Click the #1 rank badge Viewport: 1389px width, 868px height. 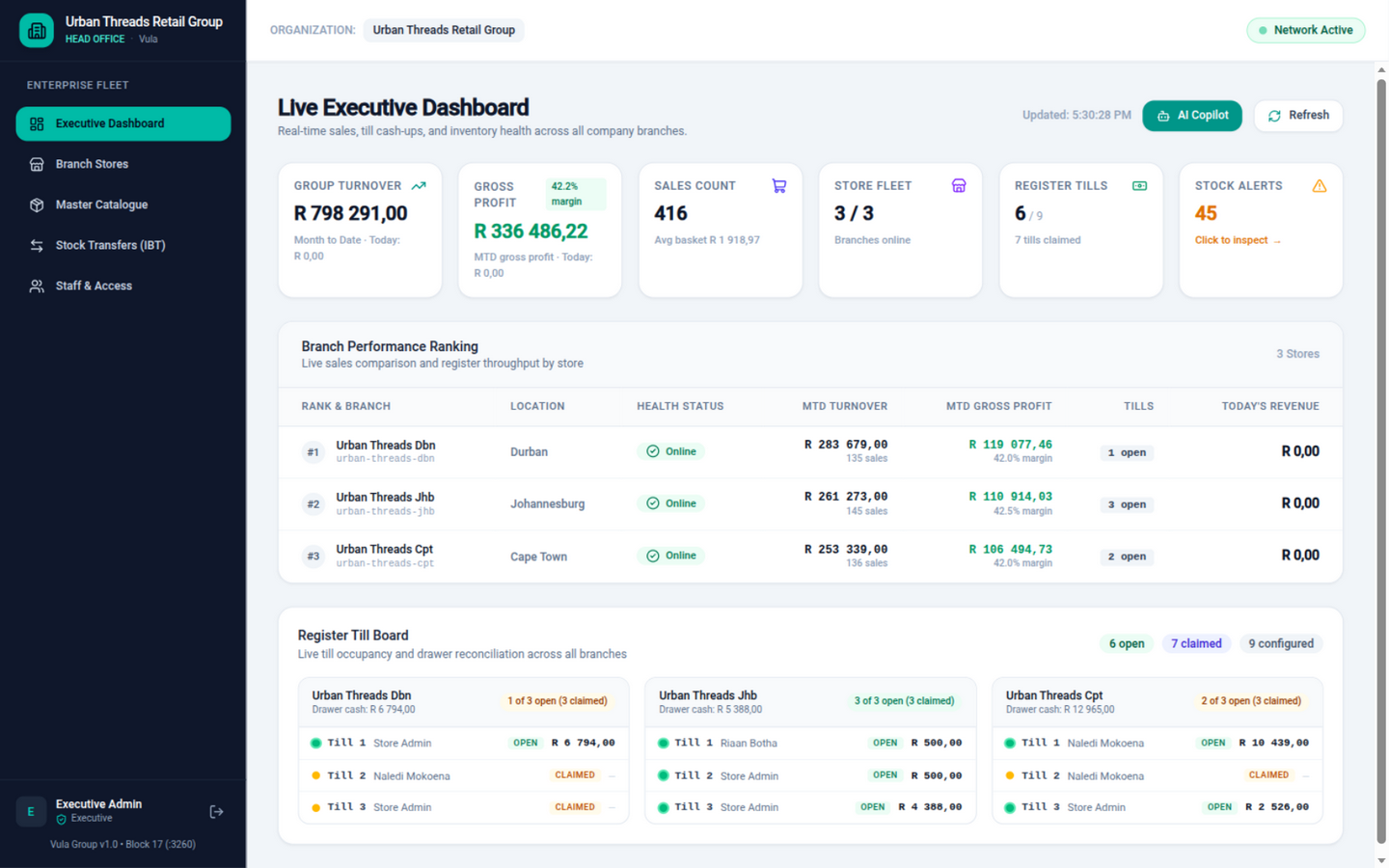pos(313,451)
